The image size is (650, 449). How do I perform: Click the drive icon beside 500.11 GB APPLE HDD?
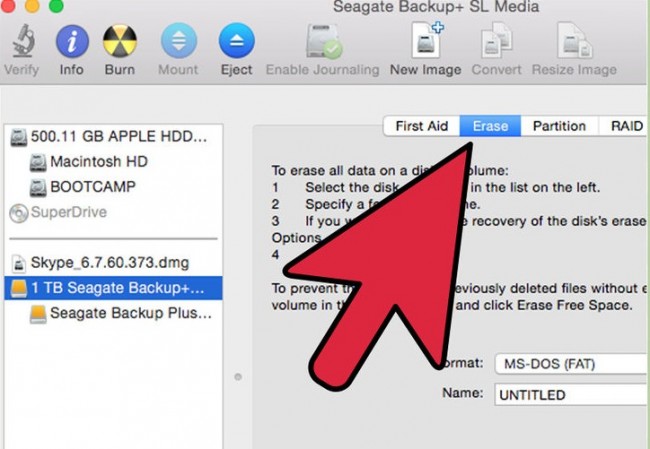(x=19, y=137)
